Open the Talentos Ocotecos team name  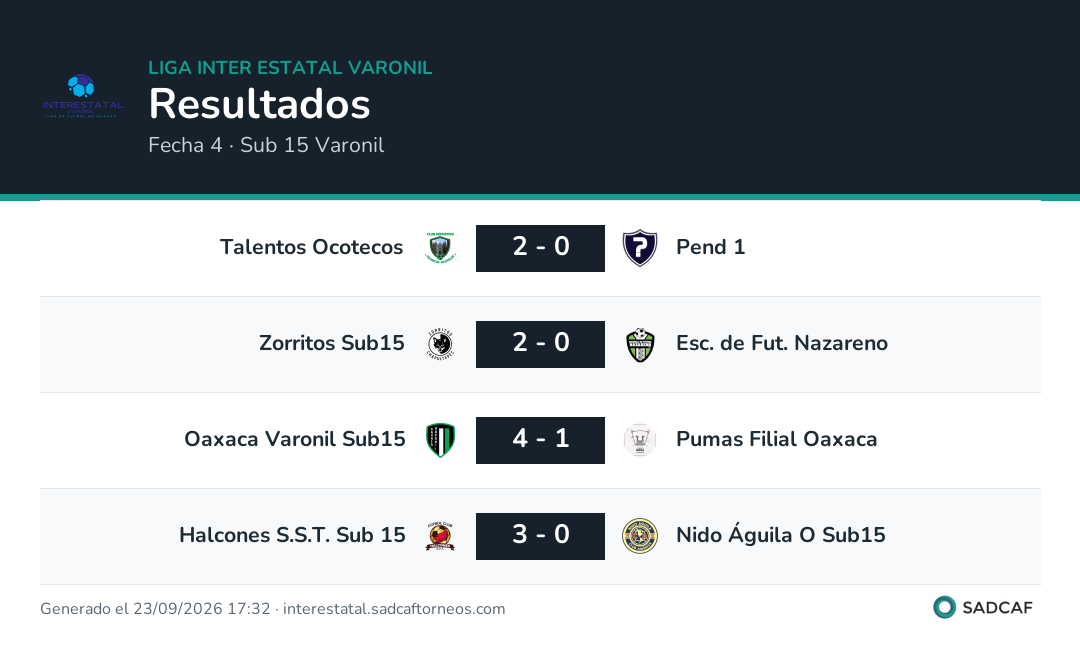point(311,247)
